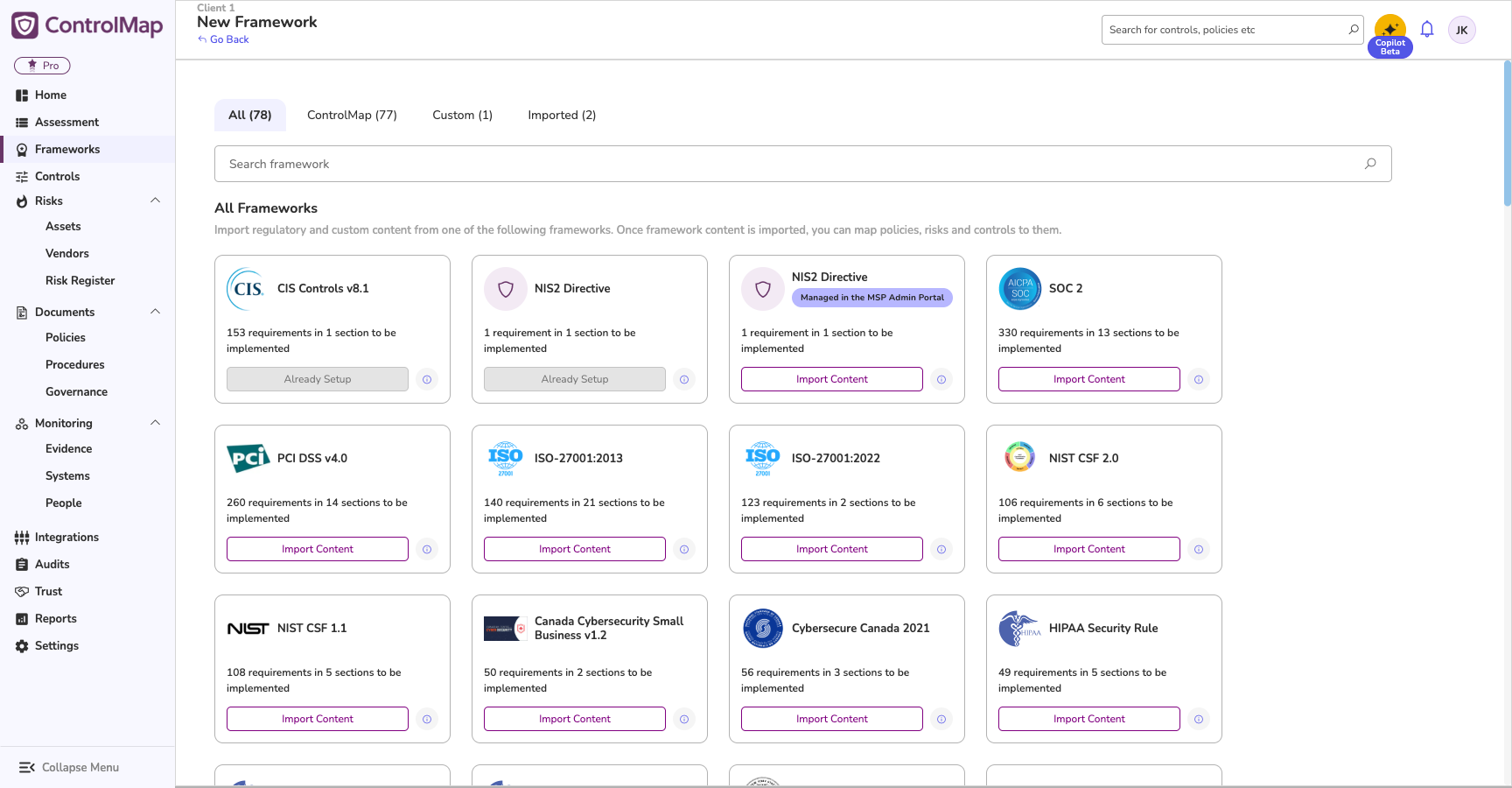Show info for SOC 2 framework
The image size is (1512, 788).
coord(1199,379)
